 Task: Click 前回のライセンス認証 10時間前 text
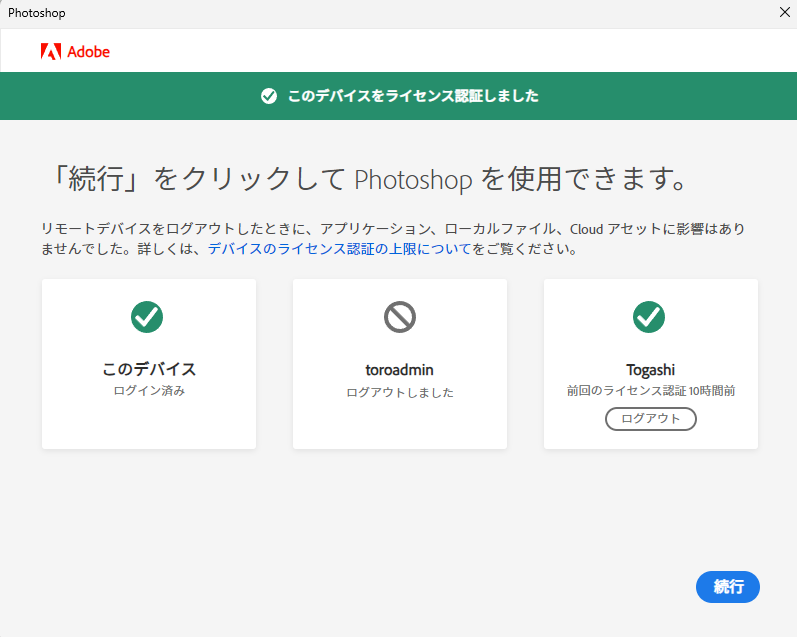pos(651,391)
